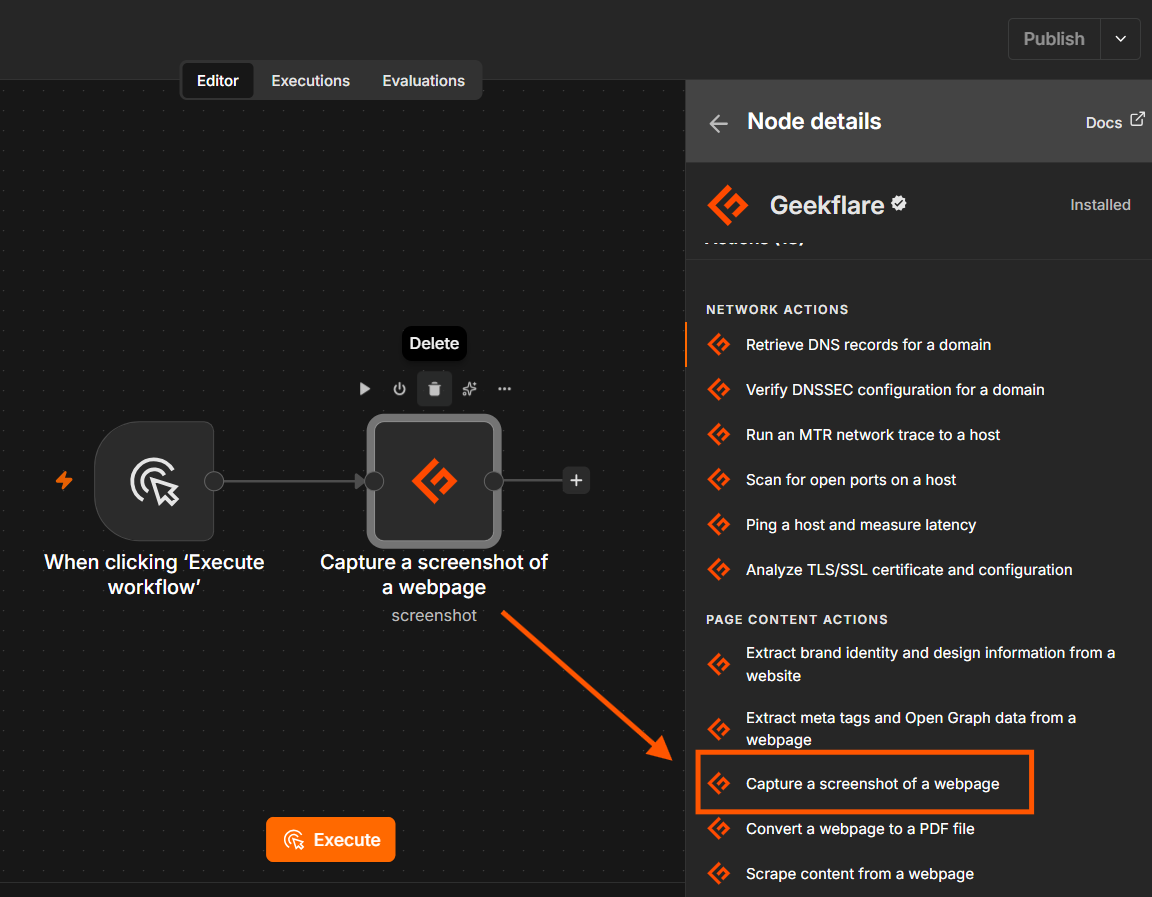Screen dimensions: 1152x897
Task: Switch to the Evaluations tab
Action: pyautogui.click(x=423, y=81)
